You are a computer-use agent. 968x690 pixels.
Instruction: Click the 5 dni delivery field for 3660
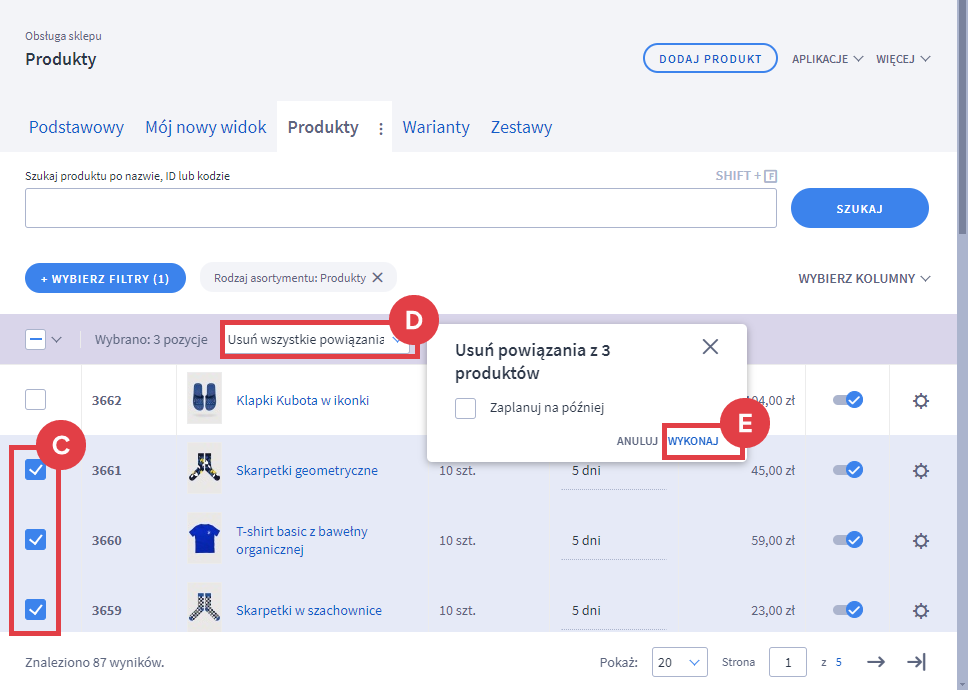614,542
